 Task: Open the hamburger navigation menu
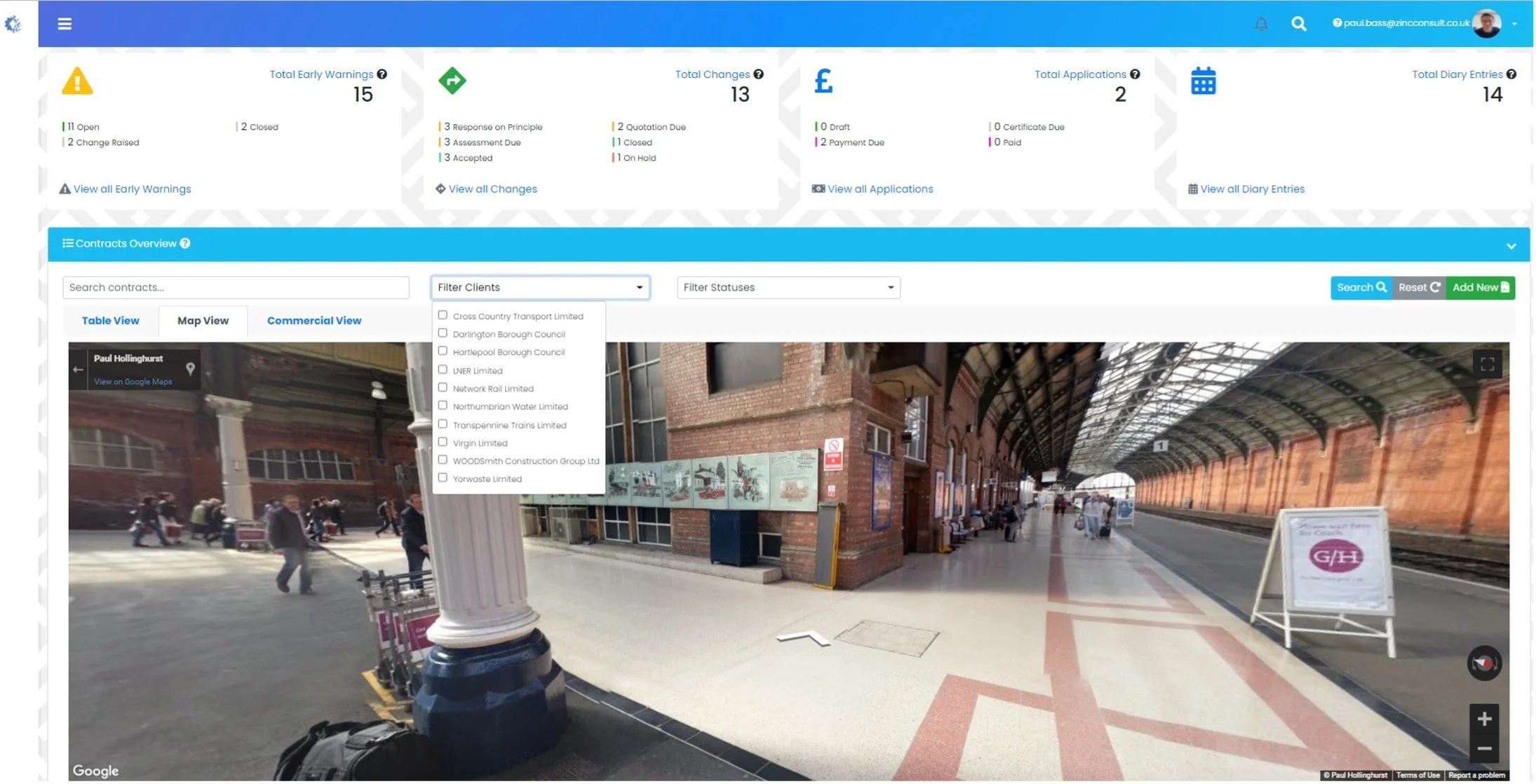pos(65,24)
